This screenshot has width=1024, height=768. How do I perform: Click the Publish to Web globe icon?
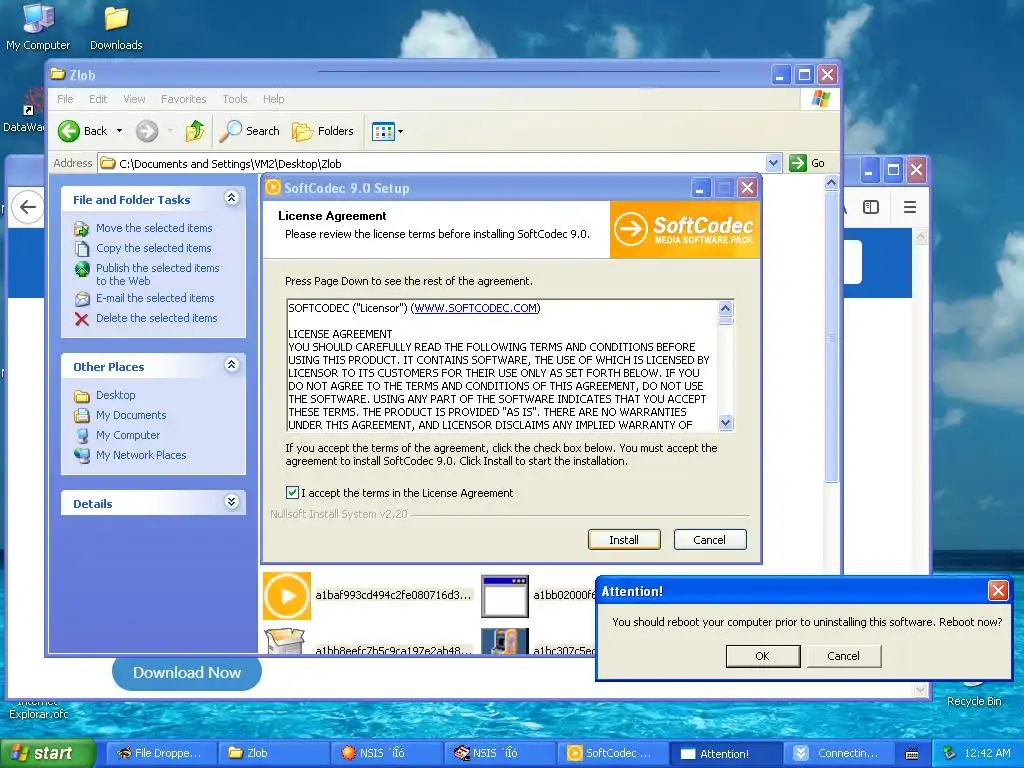pos(82,268)
